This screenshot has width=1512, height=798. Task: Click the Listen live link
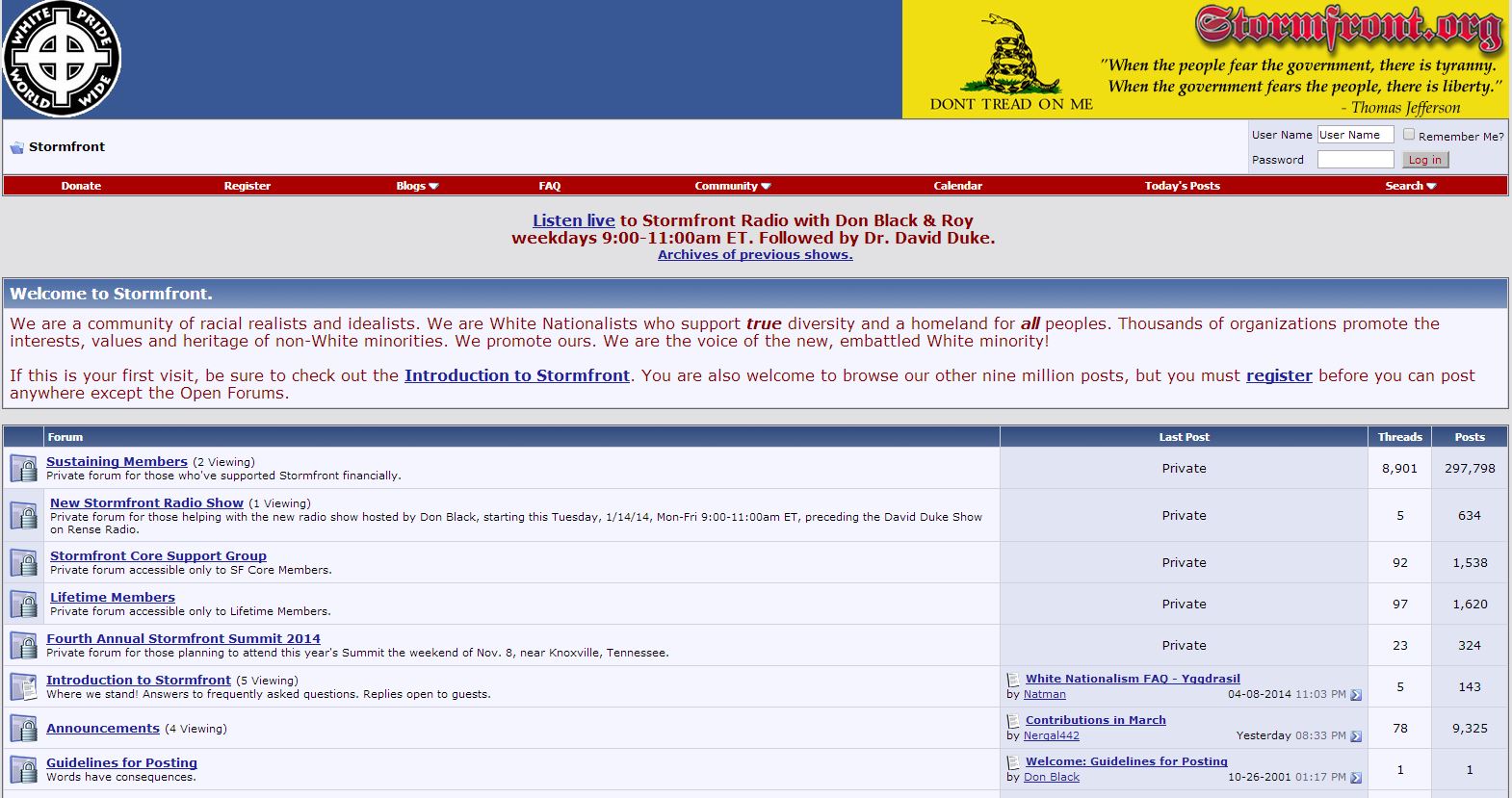point(574,220)
